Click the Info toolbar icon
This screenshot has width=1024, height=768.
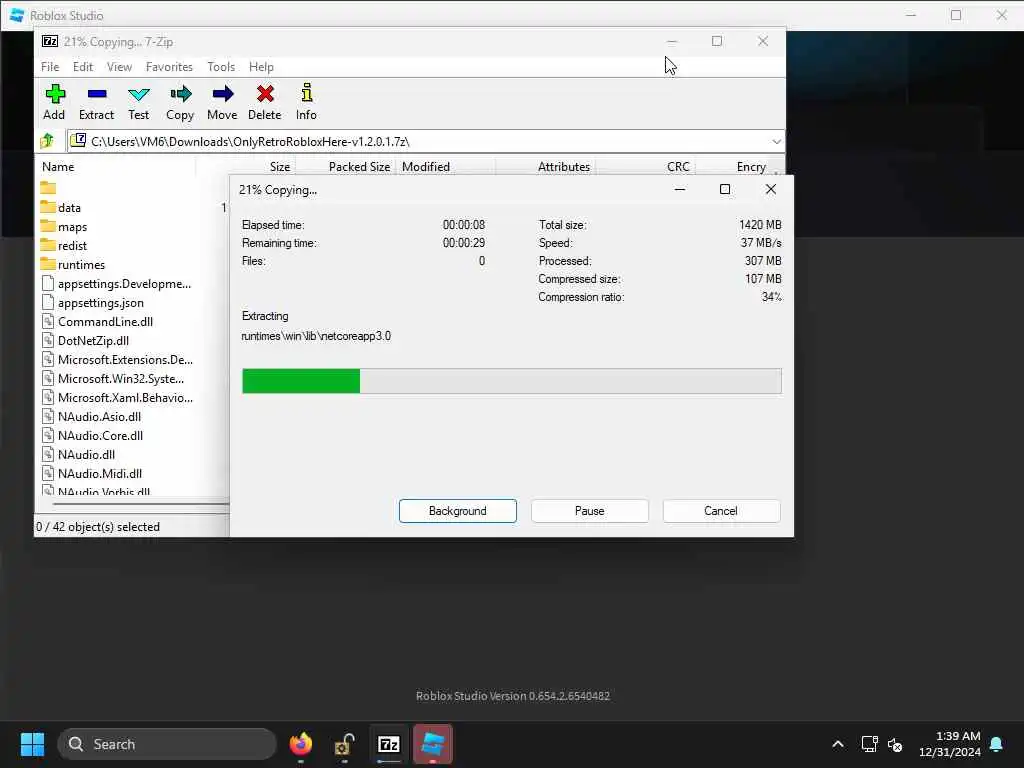click(x=306, y=102)
